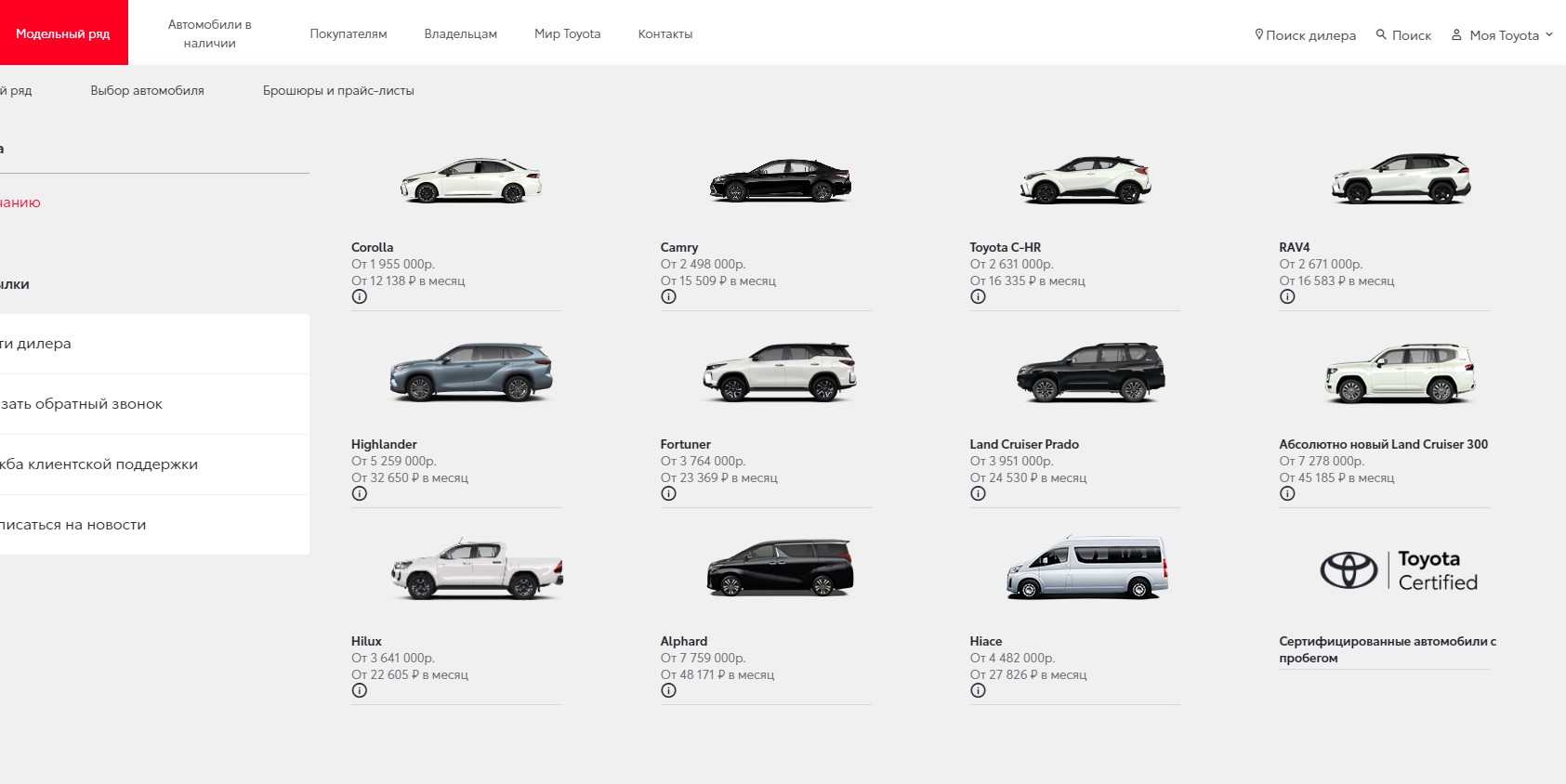This screenshot has width=1566, height=784.
Task: Click the Поиск дилера link
Action: [1310, 35]
